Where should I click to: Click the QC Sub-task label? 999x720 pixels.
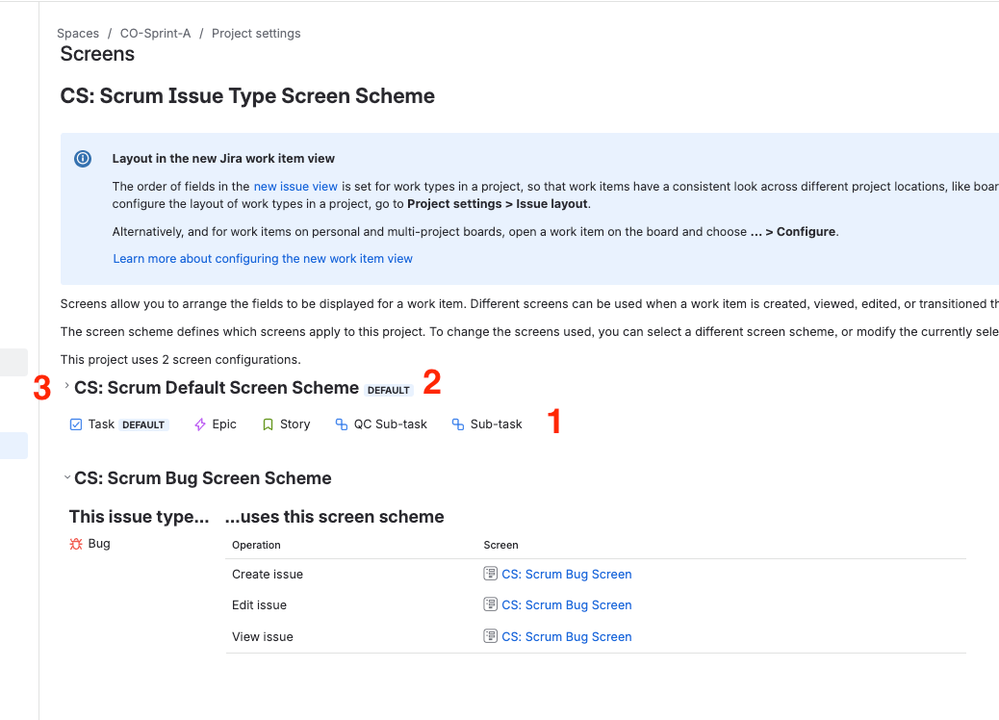tap(391, 424)
